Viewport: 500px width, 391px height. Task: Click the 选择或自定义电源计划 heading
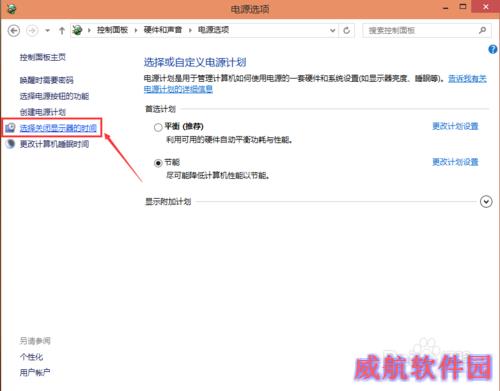point(195,62)
